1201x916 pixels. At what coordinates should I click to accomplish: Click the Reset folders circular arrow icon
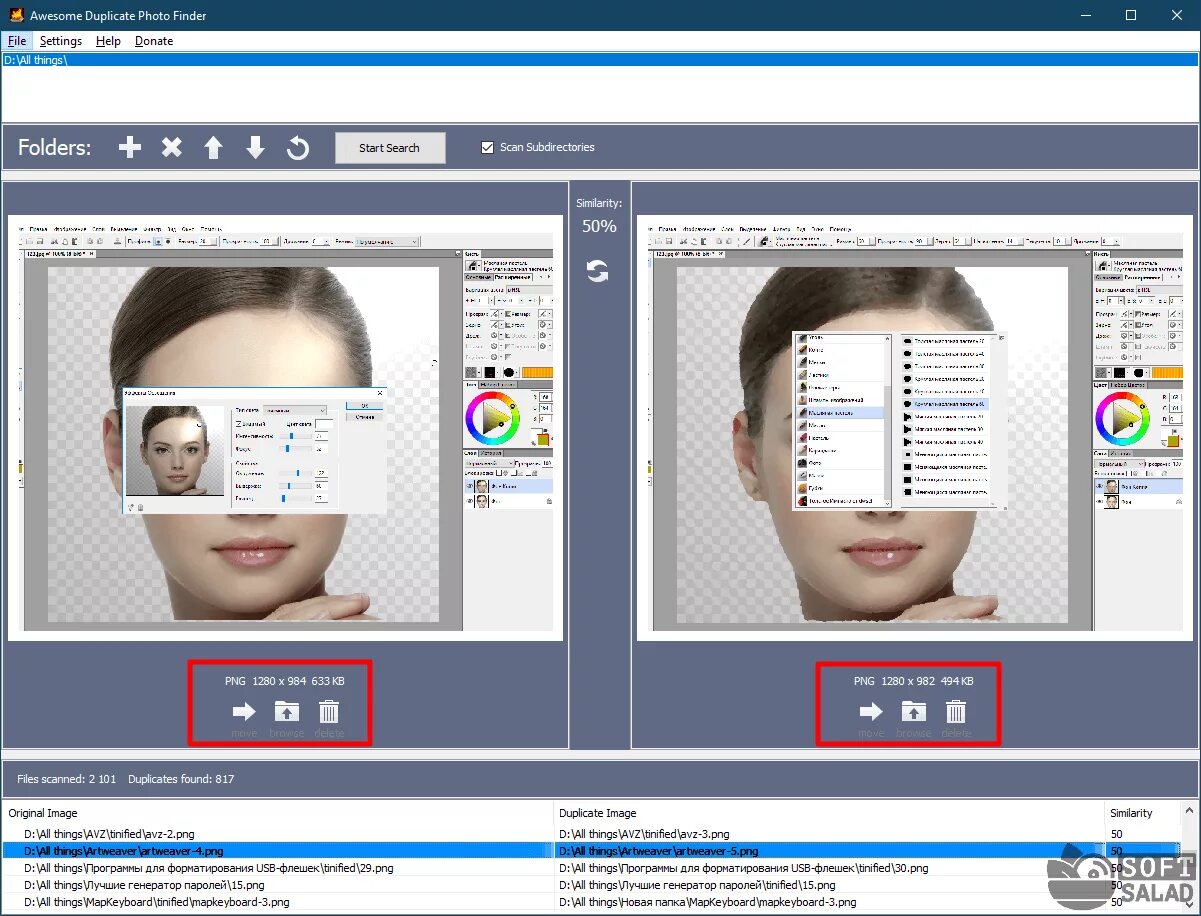pyautogui.click(x=298, y=148)
